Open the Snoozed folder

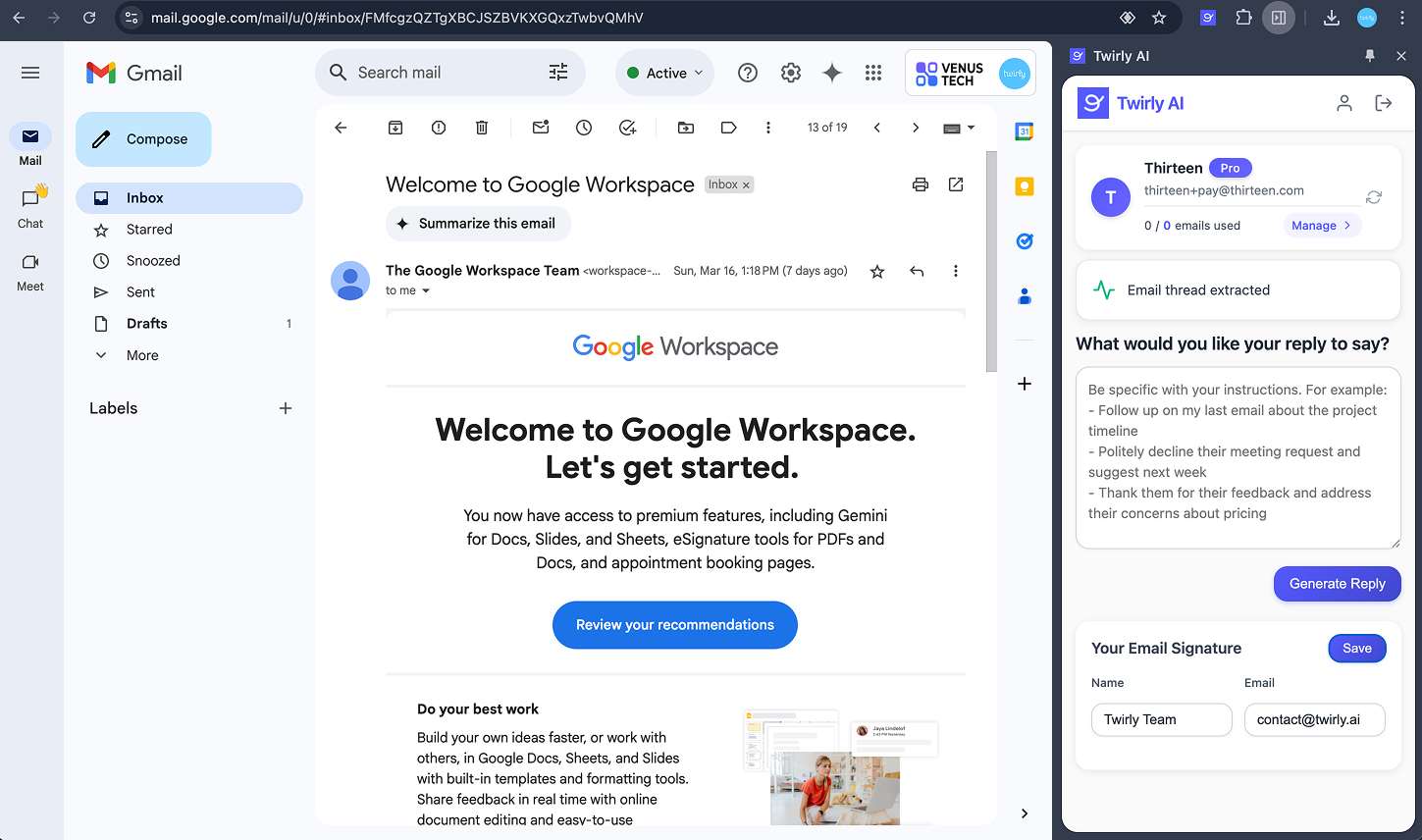tap(189, 261)
